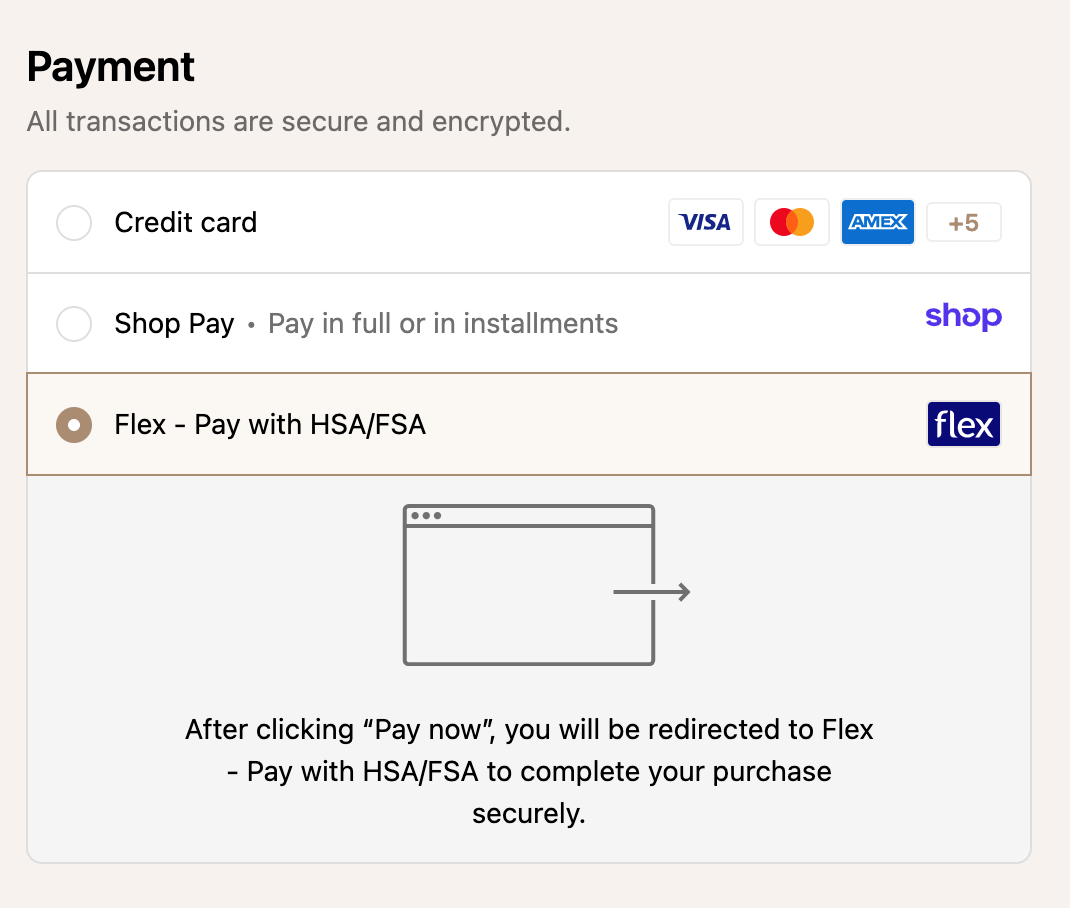This screenshot has width=1070, height=908.
Task: Click the navy Flex logo
Action: point(963,425)
